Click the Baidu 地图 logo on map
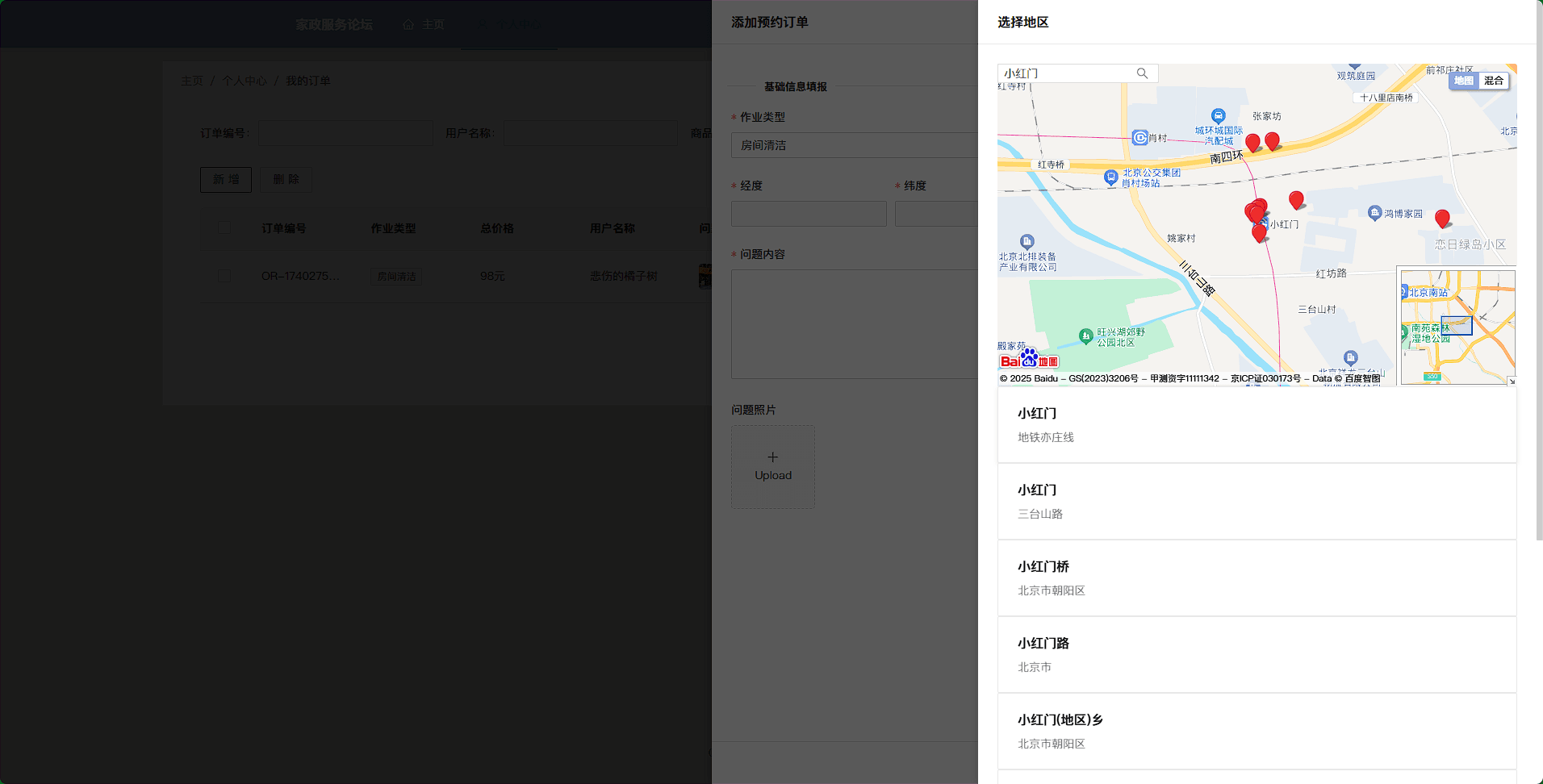 point(1029,358)
